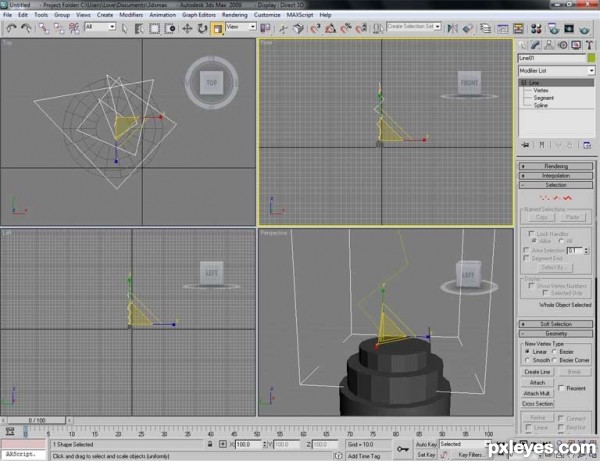The width and height of the screenshot is (600, 461).
Task: Open the Rendering menu
Action: coord(235,15)
